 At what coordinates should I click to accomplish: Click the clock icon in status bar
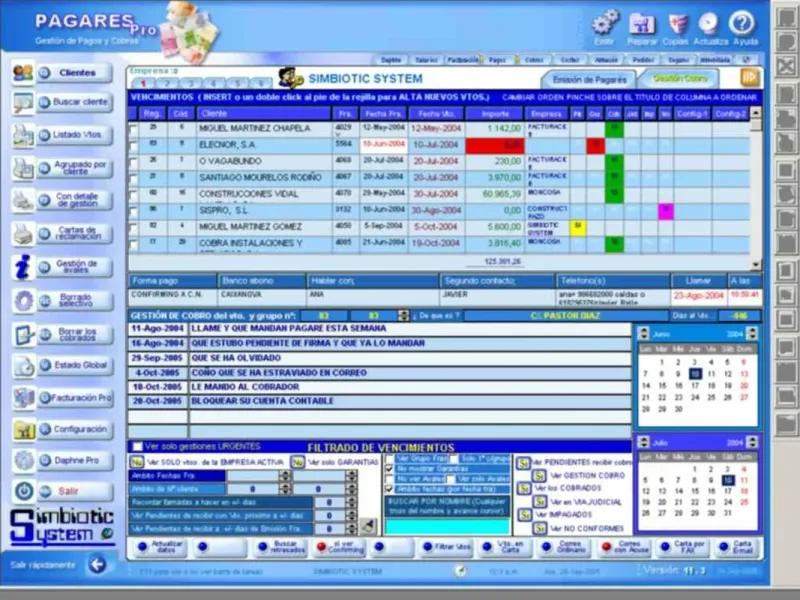click(460, 570)
